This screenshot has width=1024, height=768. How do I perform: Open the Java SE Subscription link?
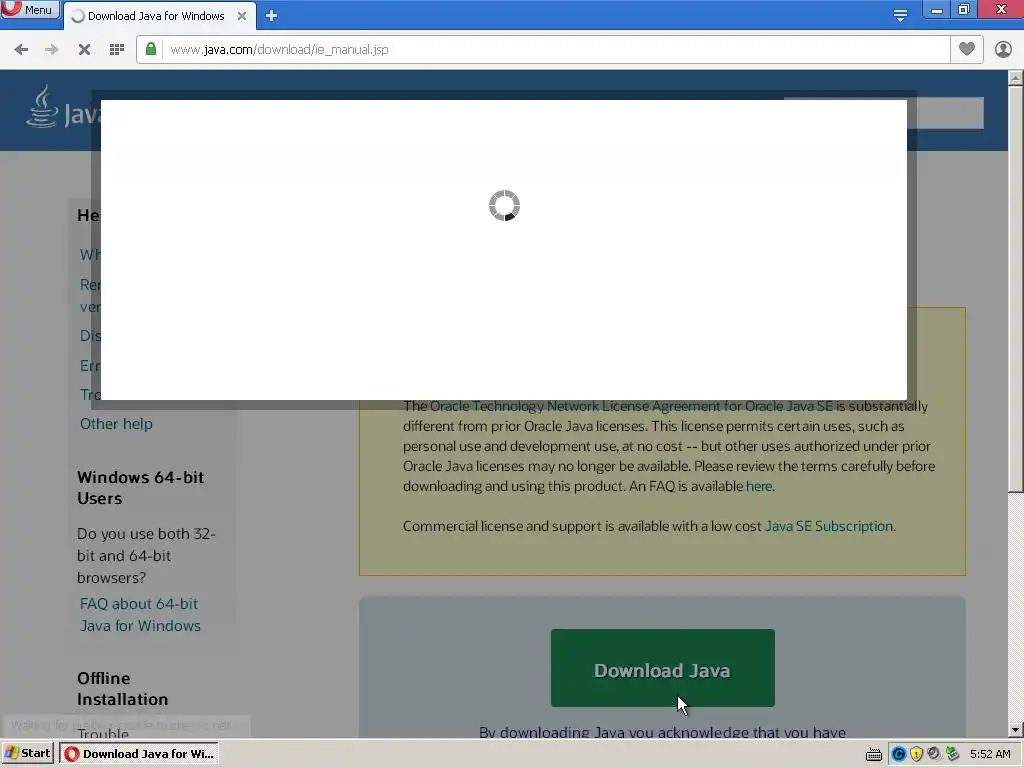coord(829,526)
